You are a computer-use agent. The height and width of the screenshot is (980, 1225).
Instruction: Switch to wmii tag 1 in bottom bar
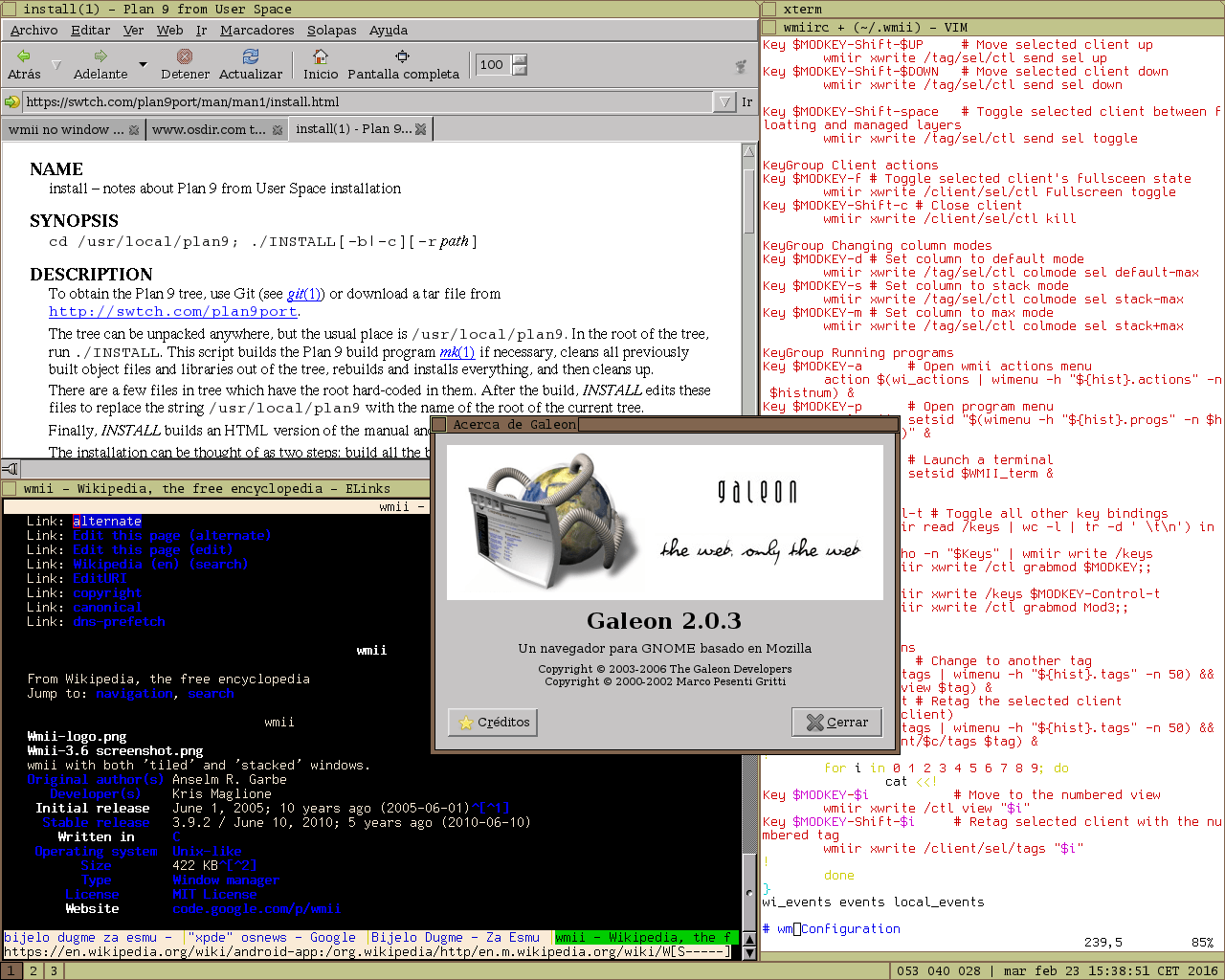12,971
